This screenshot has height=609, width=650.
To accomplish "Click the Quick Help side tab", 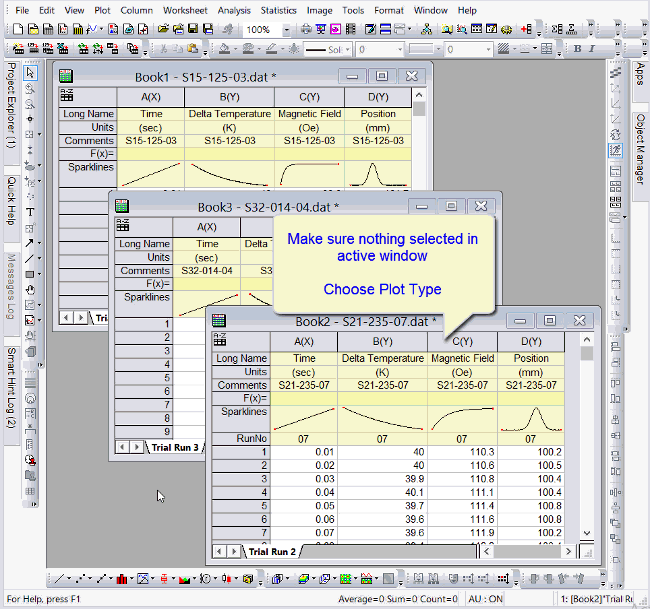I will (x=10, y=202).
